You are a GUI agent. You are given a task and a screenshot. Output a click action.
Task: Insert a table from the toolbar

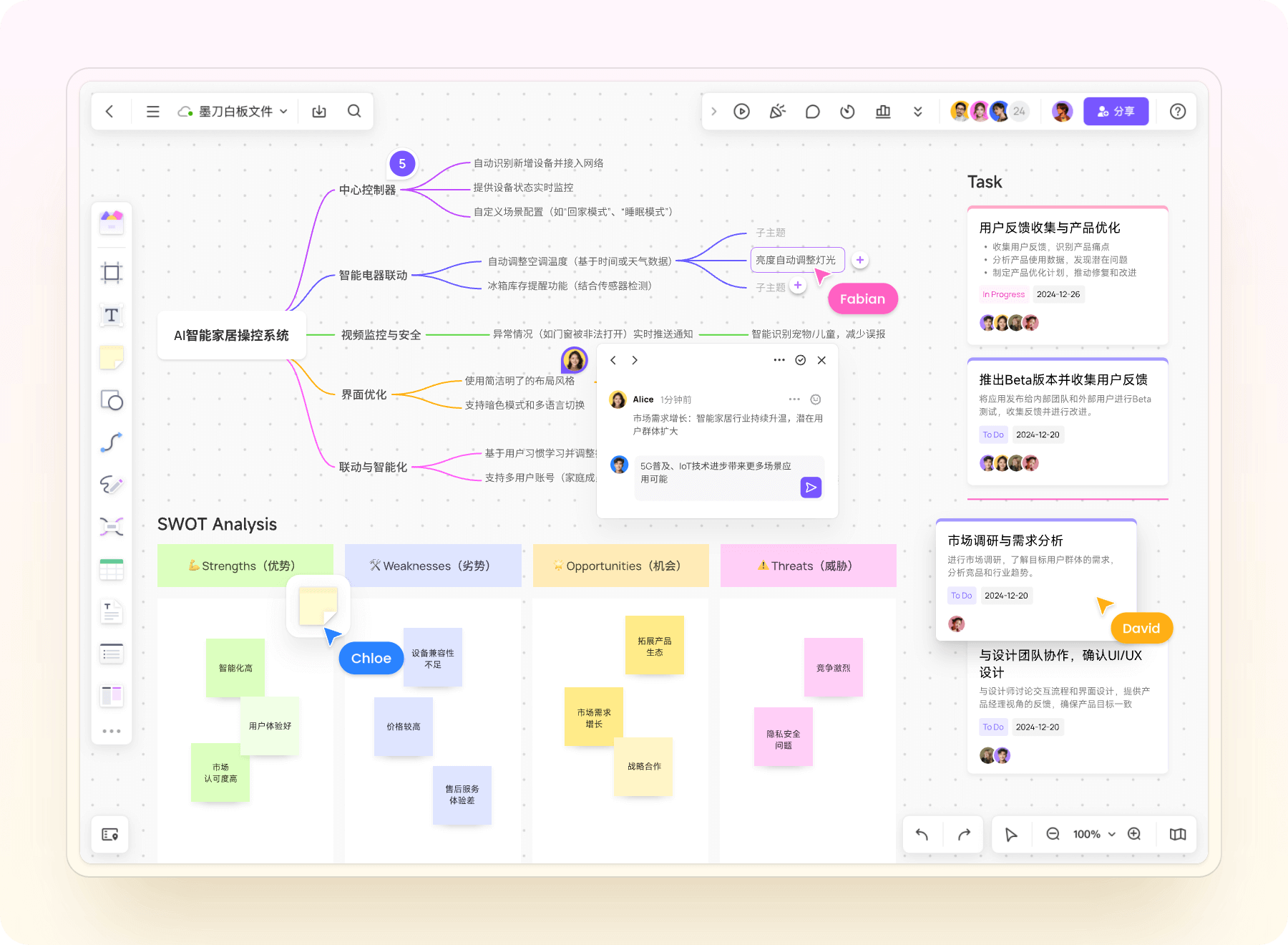pos(112,570)
